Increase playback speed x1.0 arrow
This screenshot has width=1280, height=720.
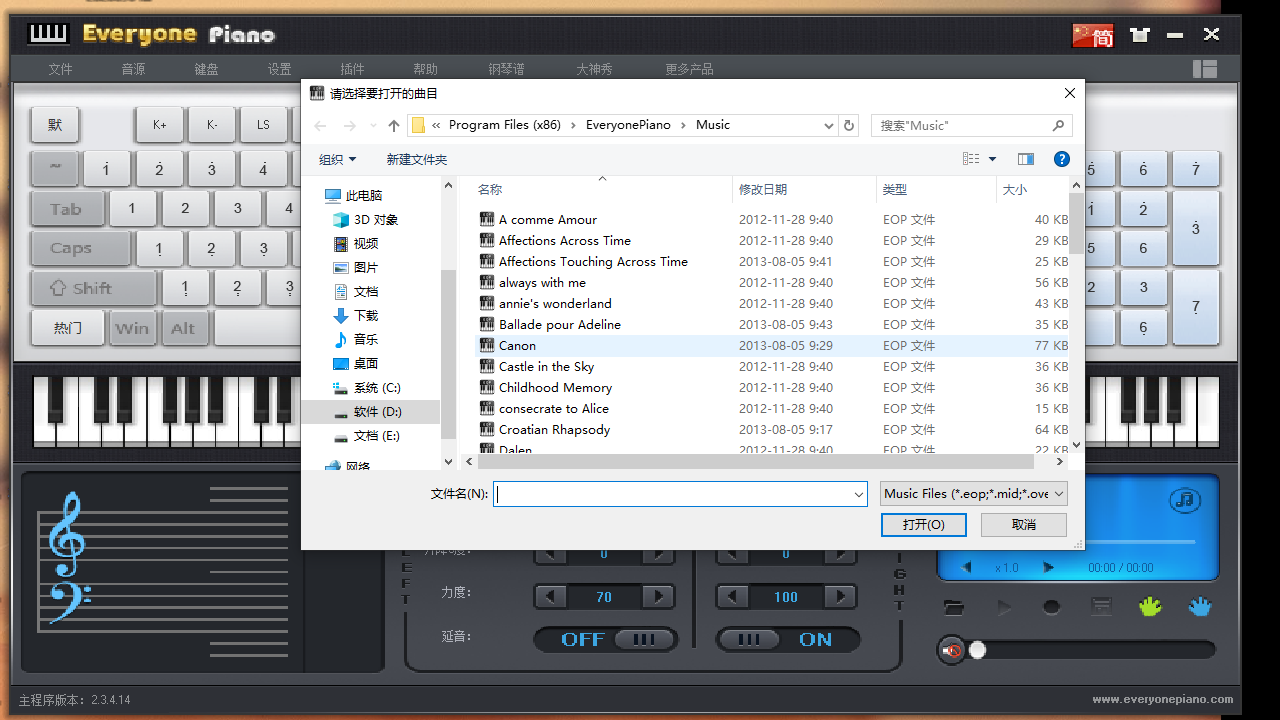pyautogui.click(x=1048, y=567)
